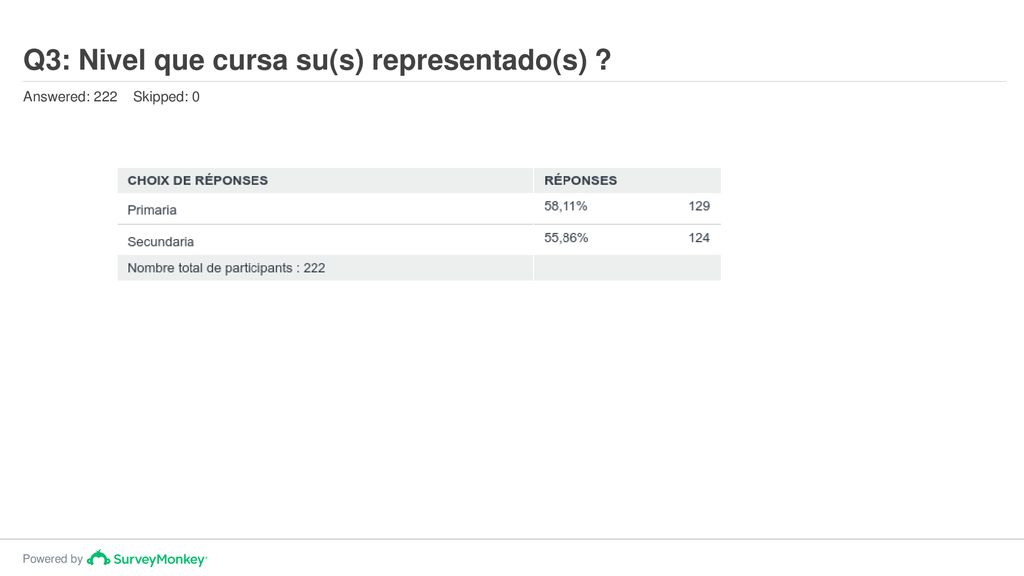The height and width of the screenshot is (576, 1024).
Task: Select the RÉPONSES column header
Action: pos(581,180)
